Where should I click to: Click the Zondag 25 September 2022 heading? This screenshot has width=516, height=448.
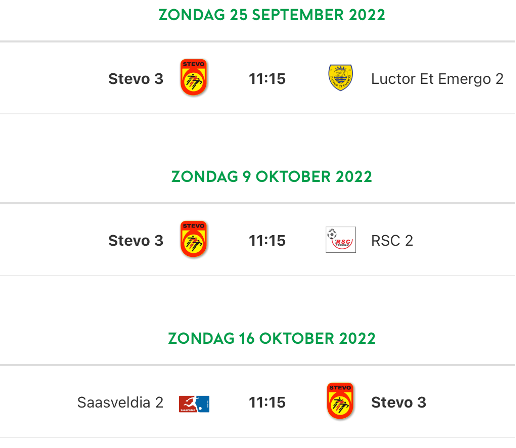[272, 15]
